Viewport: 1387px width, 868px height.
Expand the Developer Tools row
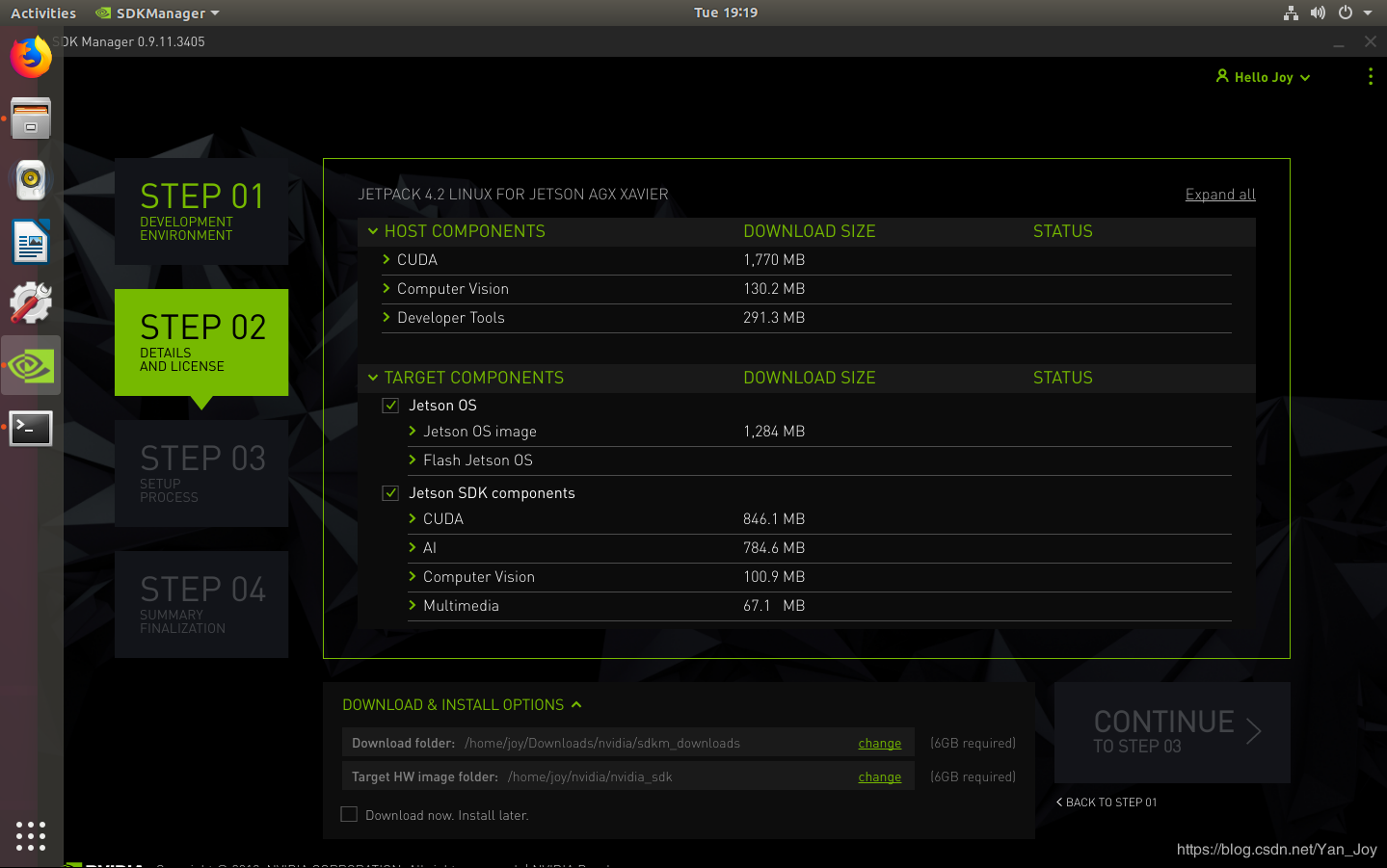pos(387,318)
